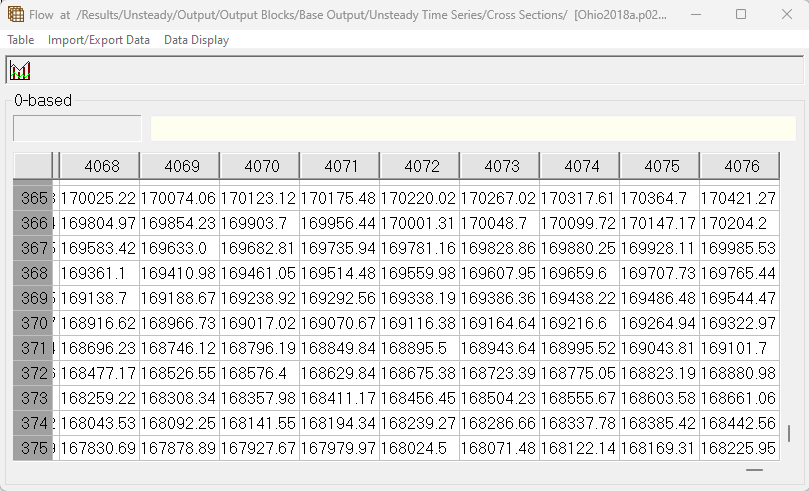Click cell value 168746.12
809x491 pixels.
pos(178,348)
